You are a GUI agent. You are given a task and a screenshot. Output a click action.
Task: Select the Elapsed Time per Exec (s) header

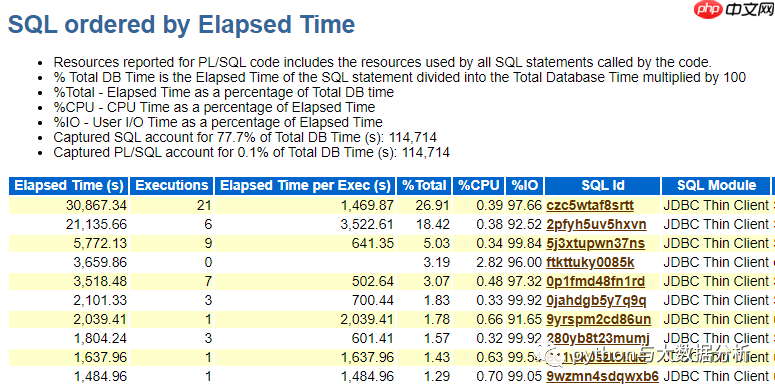tap(305, 186)
